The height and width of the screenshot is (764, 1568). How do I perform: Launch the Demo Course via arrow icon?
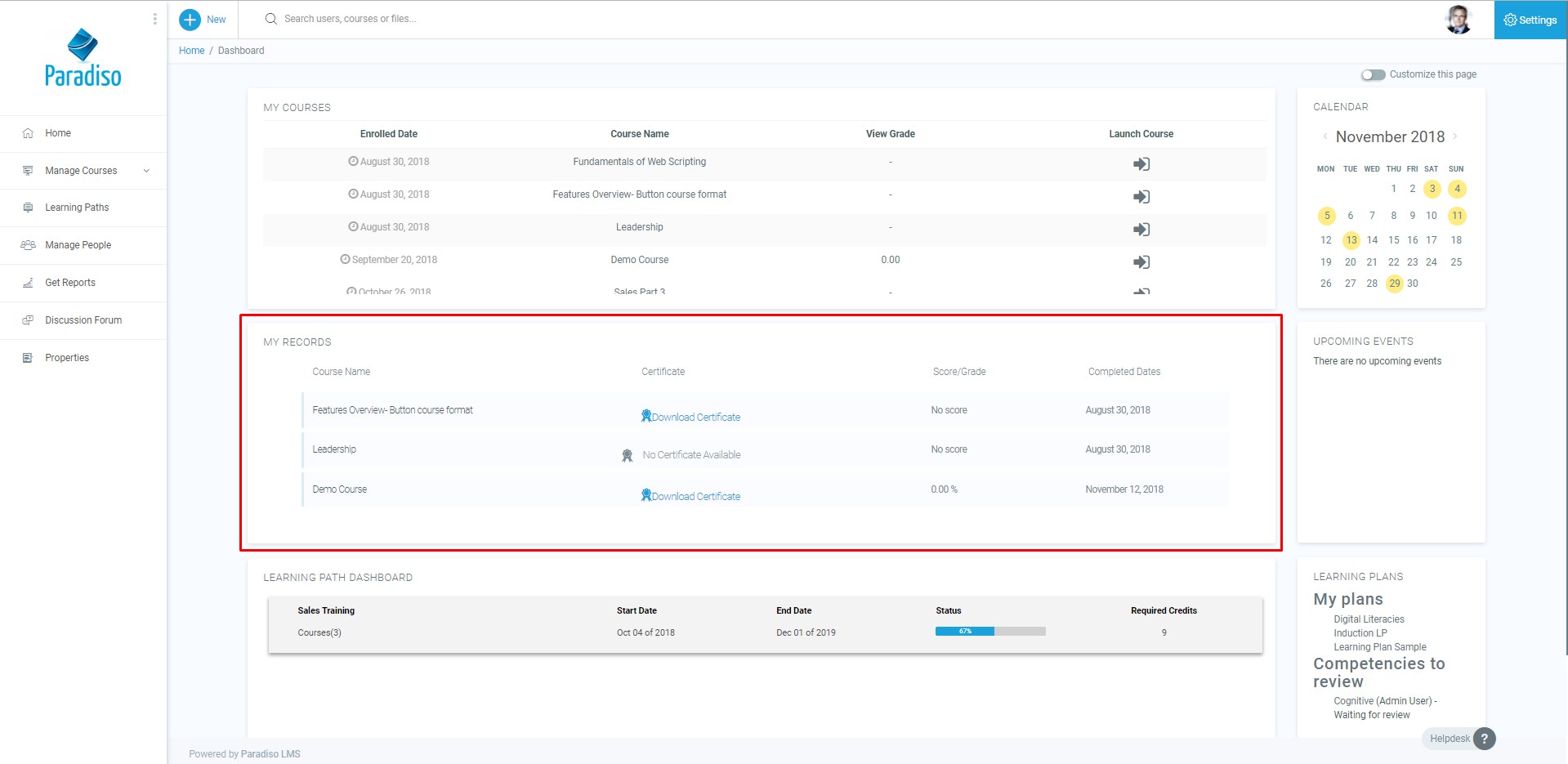point(1141,262)
